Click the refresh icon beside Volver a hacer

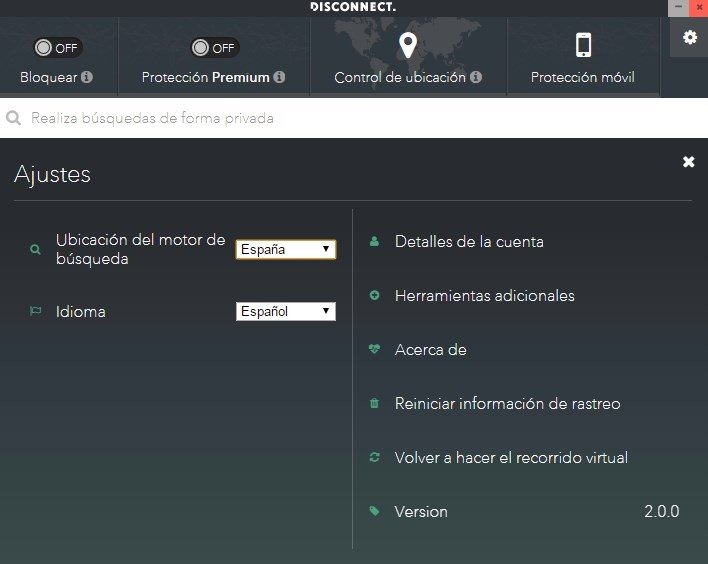point(374,457)
